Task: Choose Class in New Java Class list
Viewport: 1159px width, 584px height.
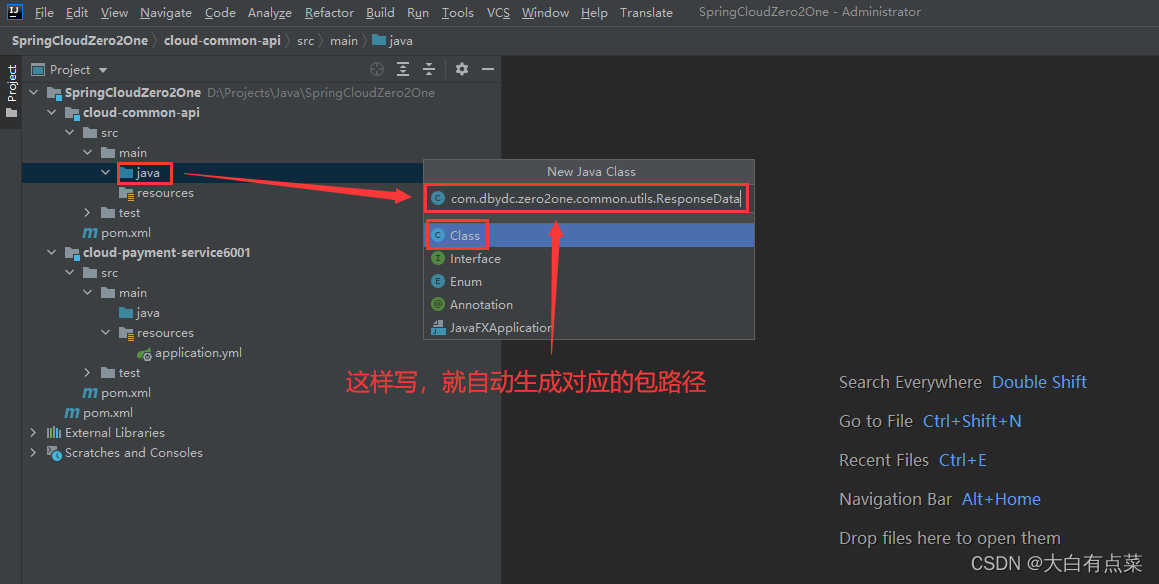Action: pyautogui.click(x=589, y=235)
